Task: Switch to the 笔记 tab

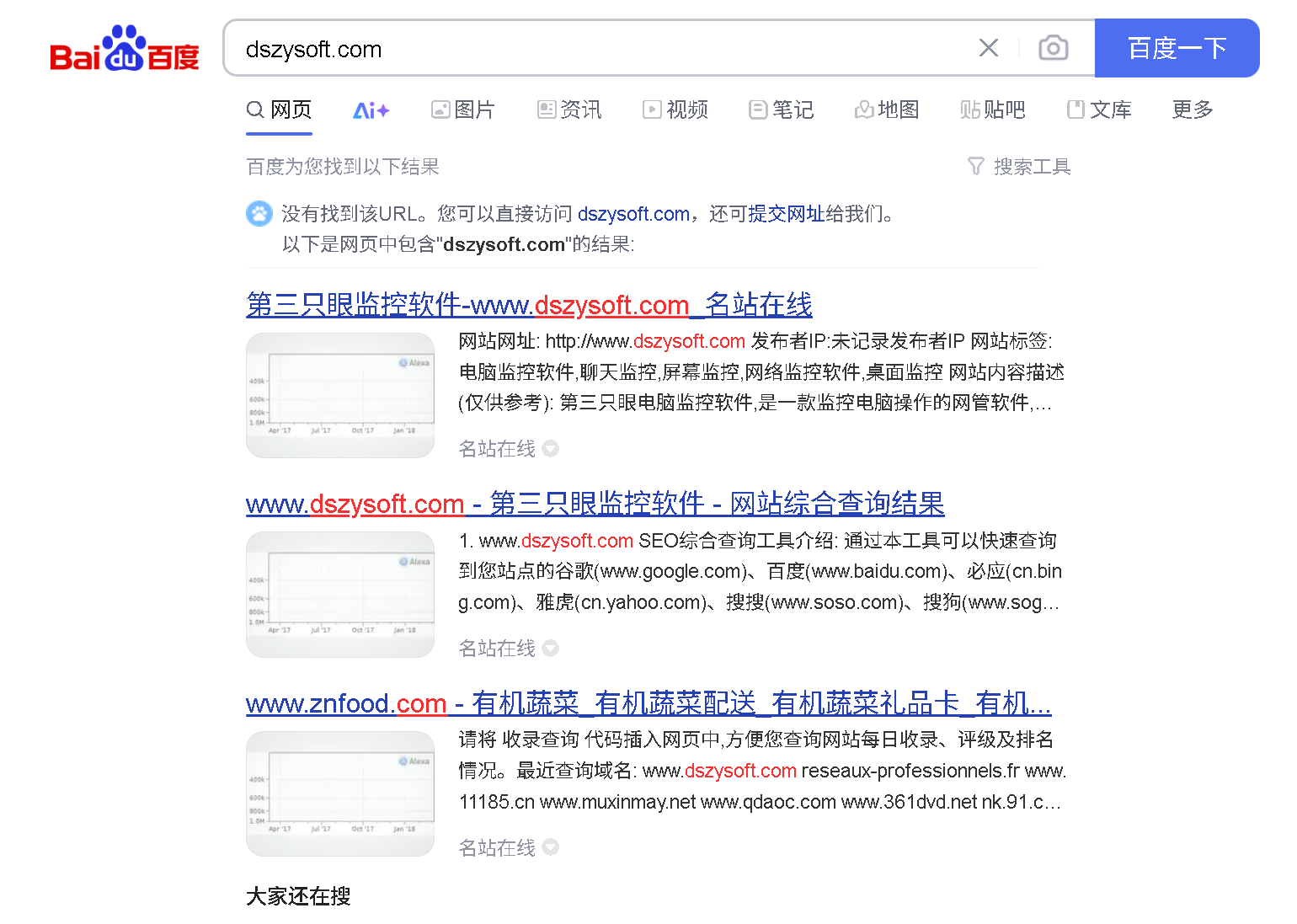Action: 782,109
